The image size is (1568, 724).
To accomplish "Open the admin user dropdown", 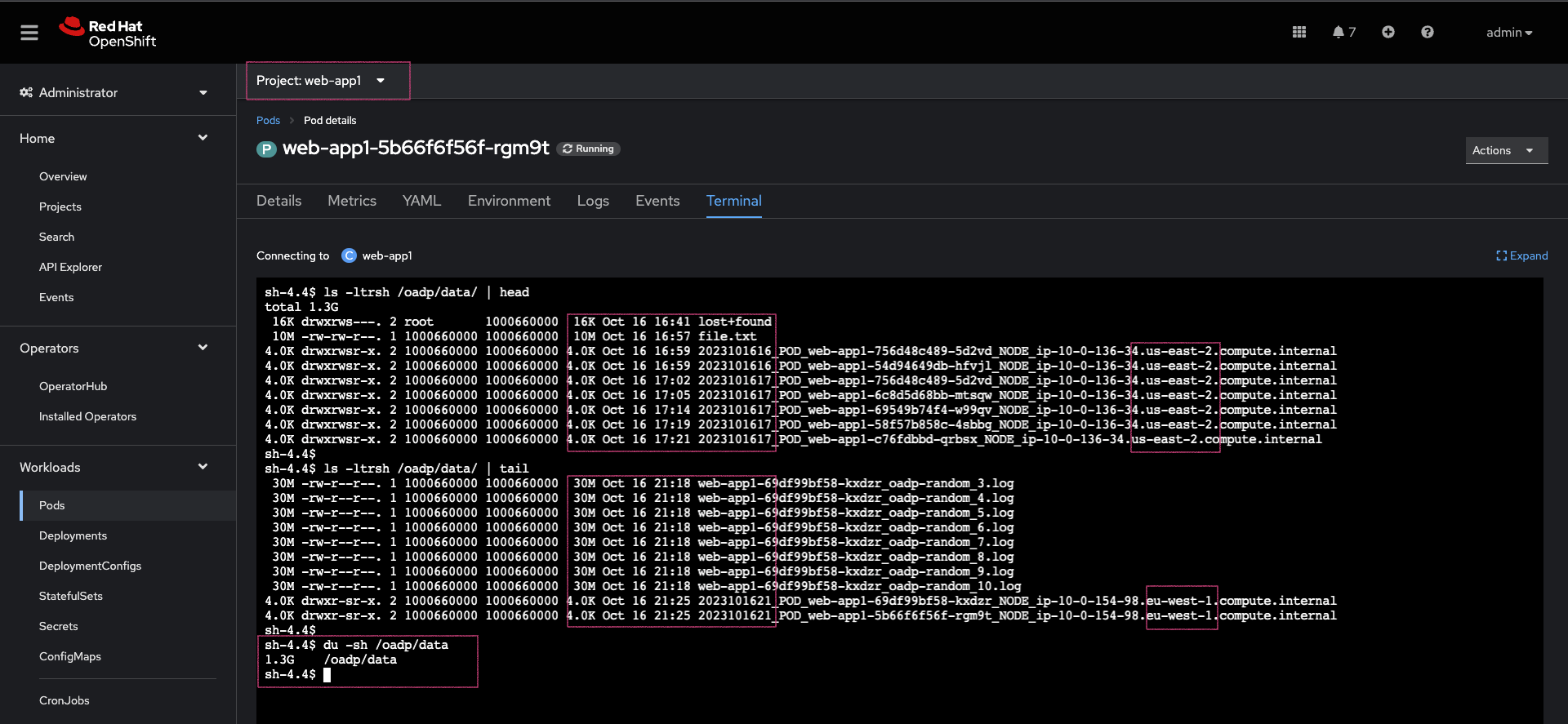I will pyautogui.click(x=1508, y=33).
